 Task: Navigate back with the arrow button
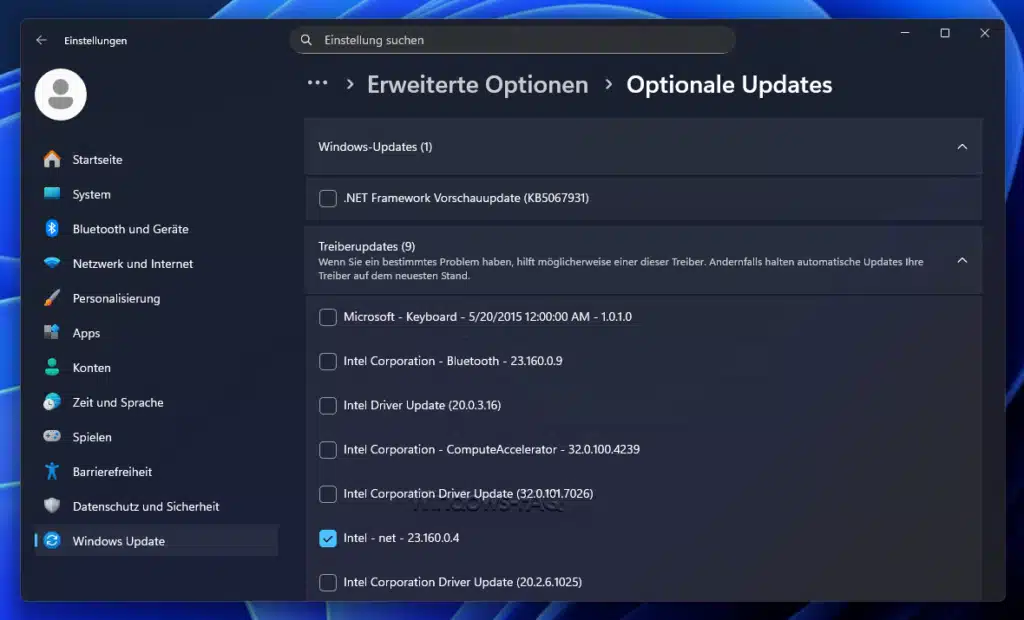click(41, 41)
